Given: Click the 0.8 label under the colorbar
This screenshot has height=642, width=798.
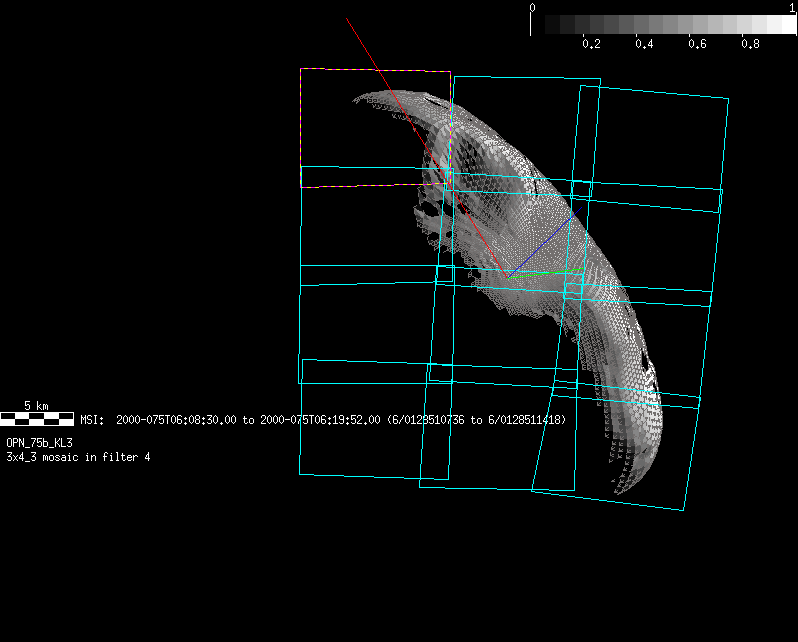Looking at the screenshot, I should [x=750, y=45].
